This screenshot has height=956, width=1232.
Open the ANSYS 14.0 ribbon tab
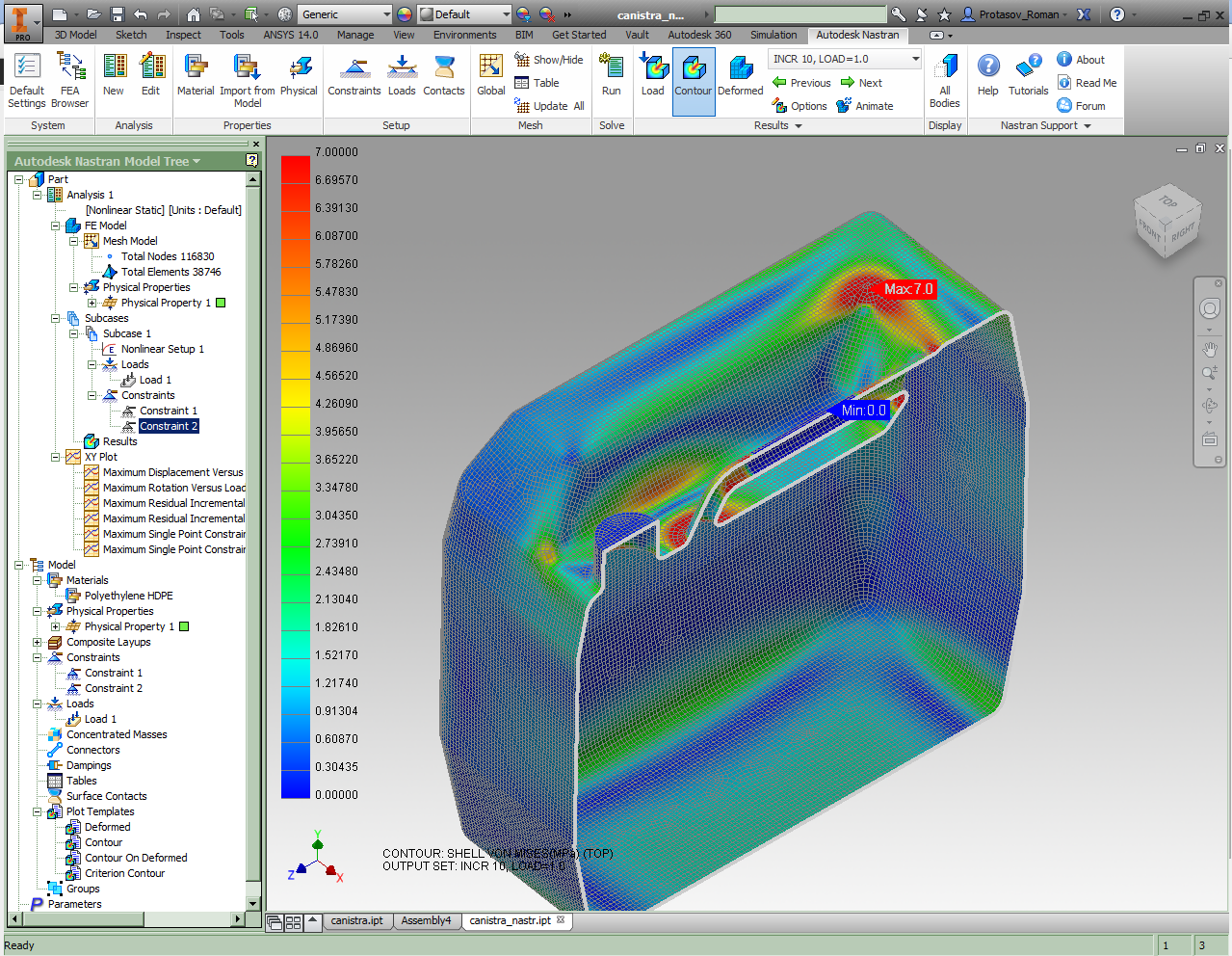click(x=291, y=35)
